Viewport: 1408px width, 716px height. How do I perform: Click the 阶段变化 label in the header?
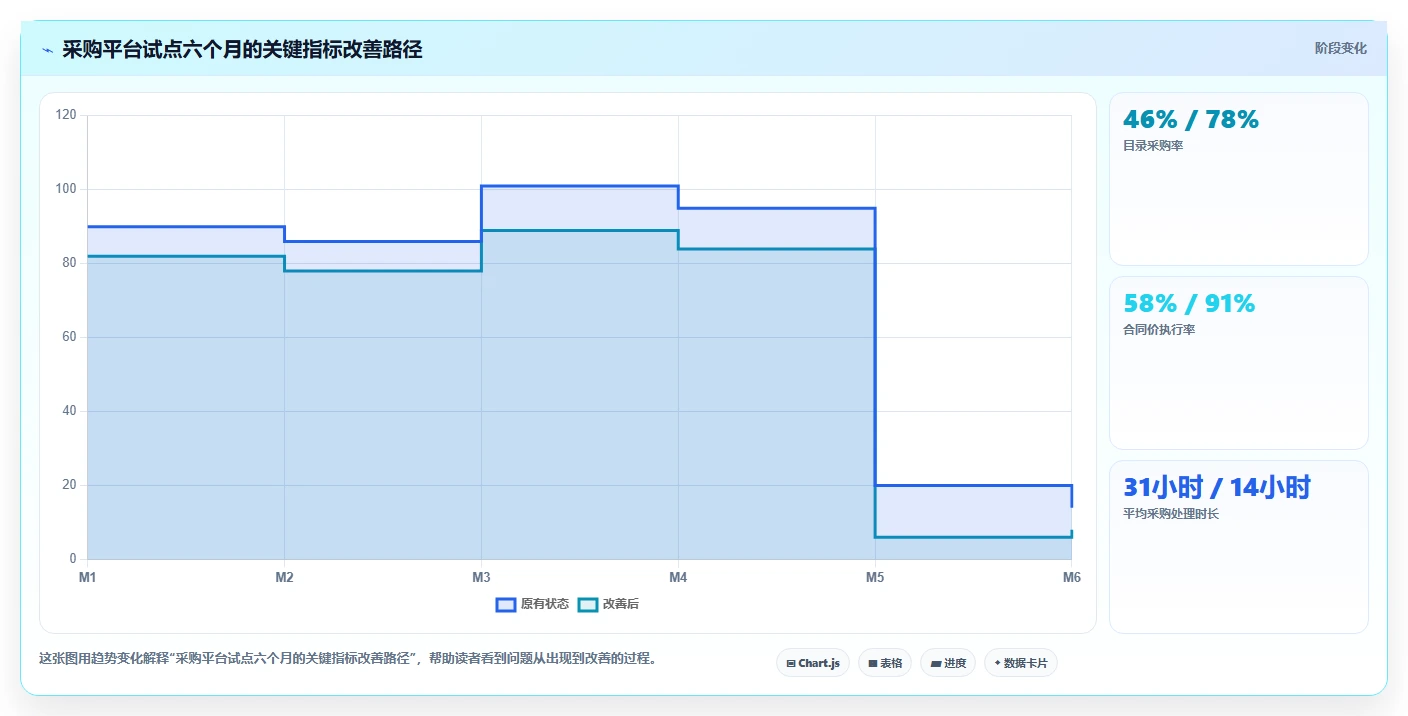(x=1340, y=48)
